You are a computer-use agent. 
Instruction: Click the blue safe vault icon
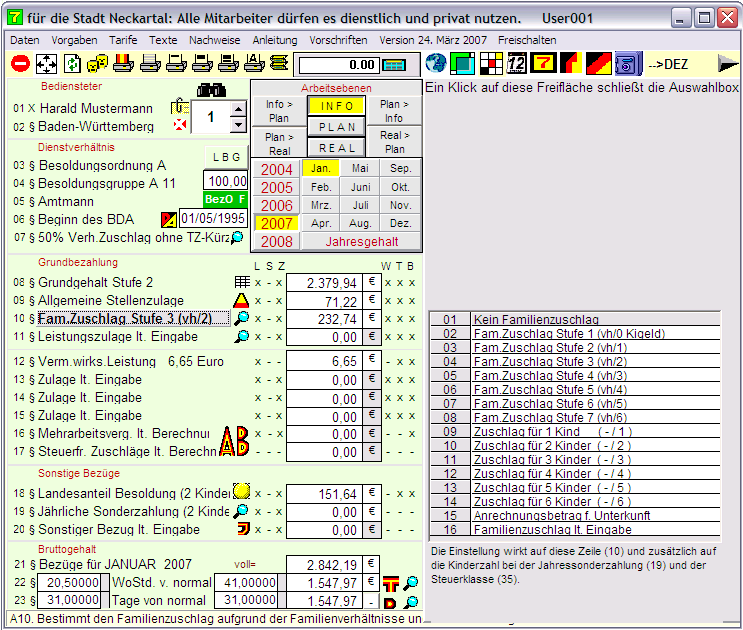[628, 63]
